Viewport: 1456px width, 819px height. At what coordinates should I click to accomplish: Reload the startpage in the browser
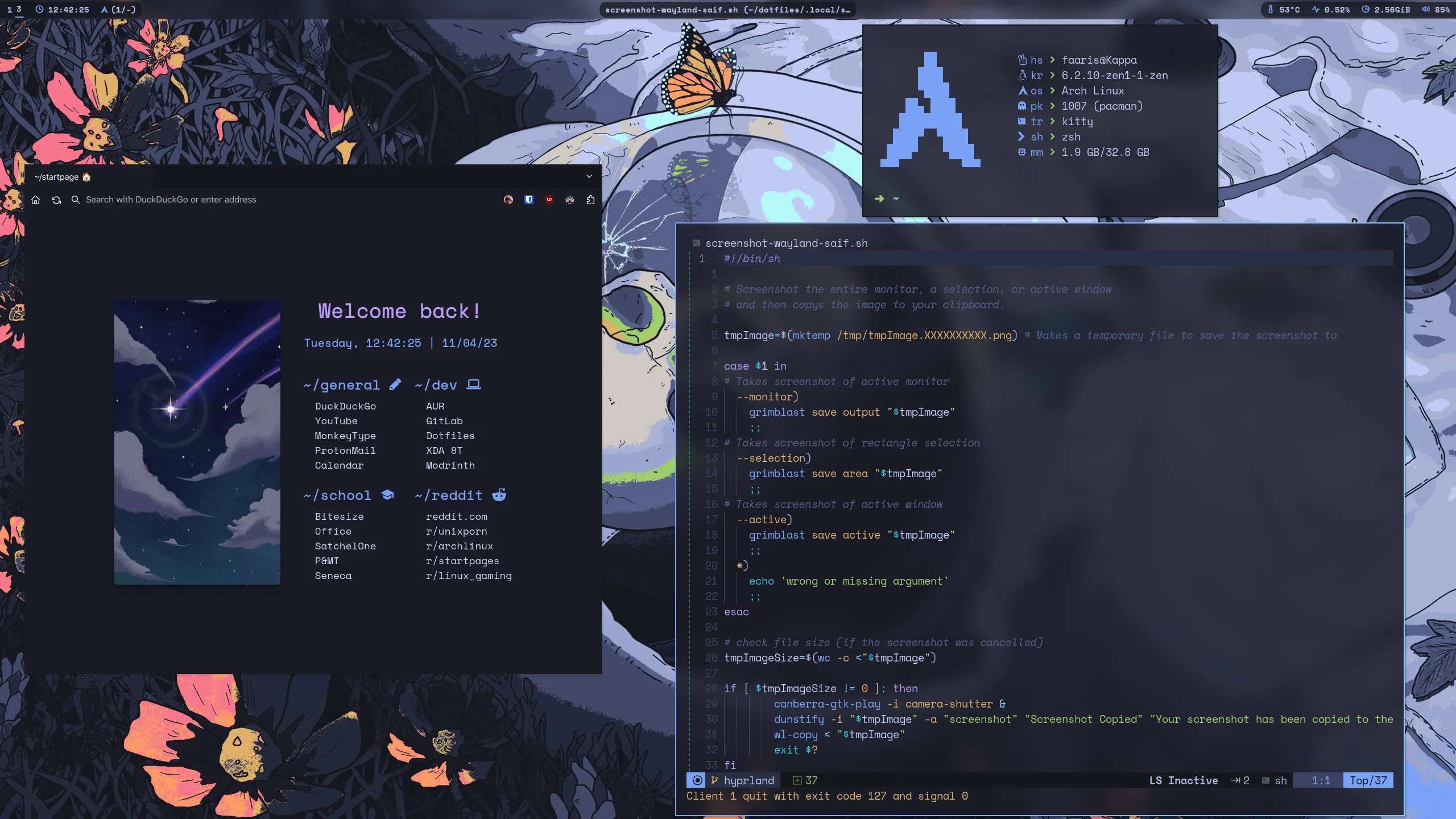click(x=56, y=200)
